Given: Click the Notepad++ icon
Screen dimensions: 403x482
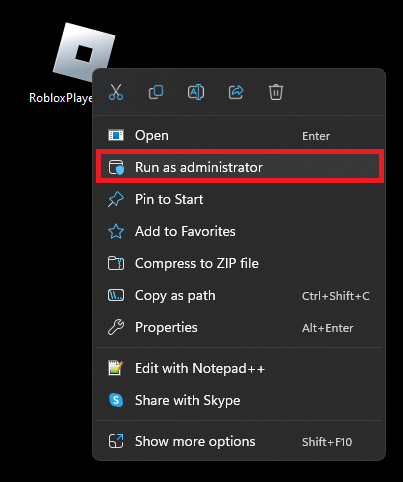Looking at the screenshot, I should pos(116,368).
